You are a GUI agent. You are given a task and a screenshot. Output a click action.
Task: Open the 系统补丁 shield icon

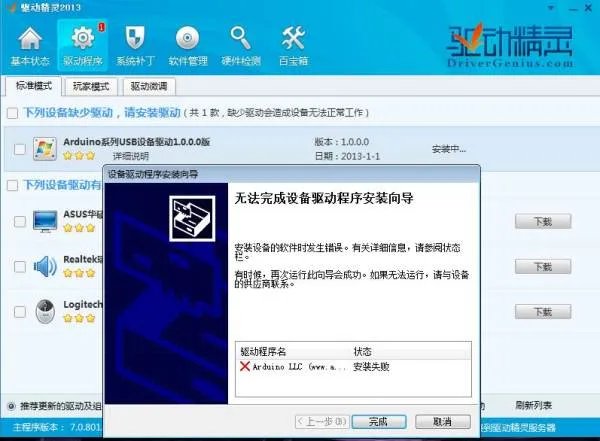pyautogui.click(x=135, y=38)
